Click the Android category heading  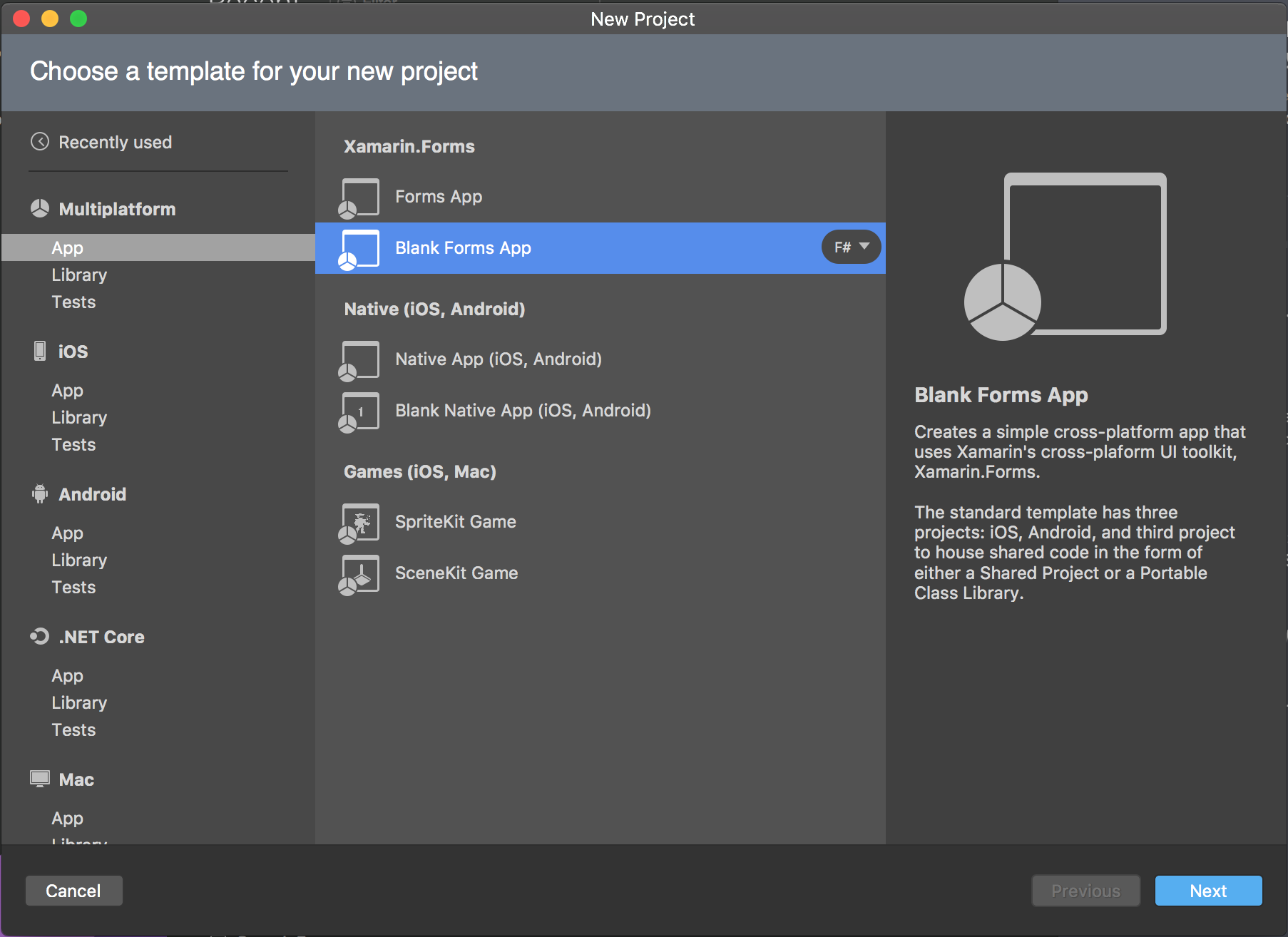92,494
